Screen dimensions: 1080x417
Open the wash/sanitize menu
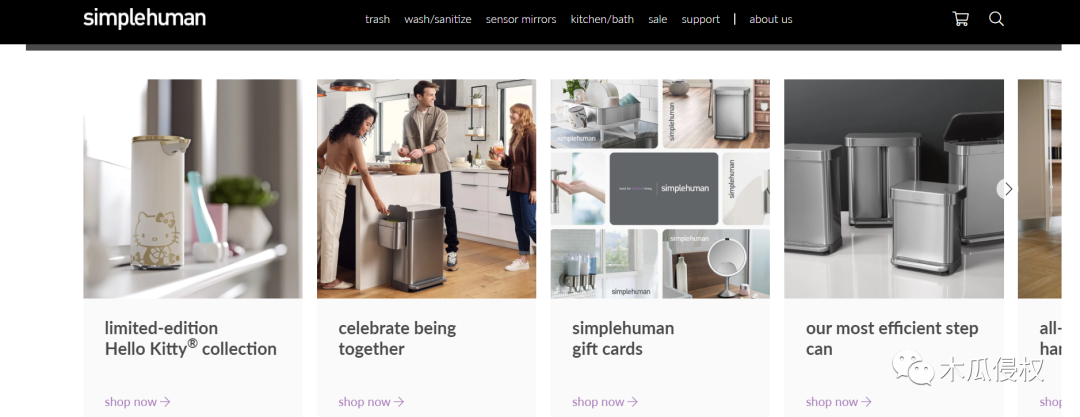[x=438, y=19]
